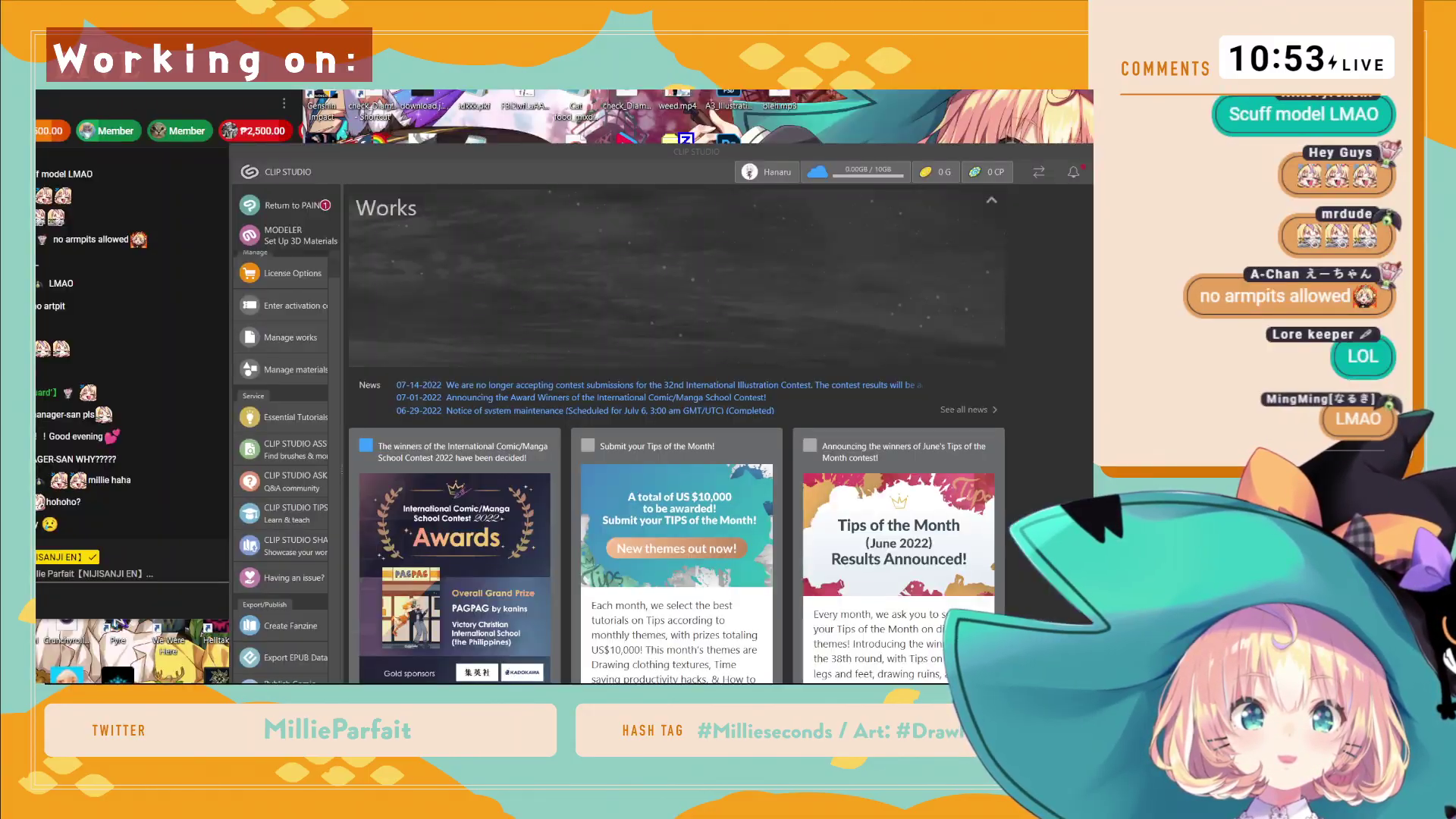
Task: Toggle checkbox on Comic/Manga School Contest card
Action: [366, 445]
